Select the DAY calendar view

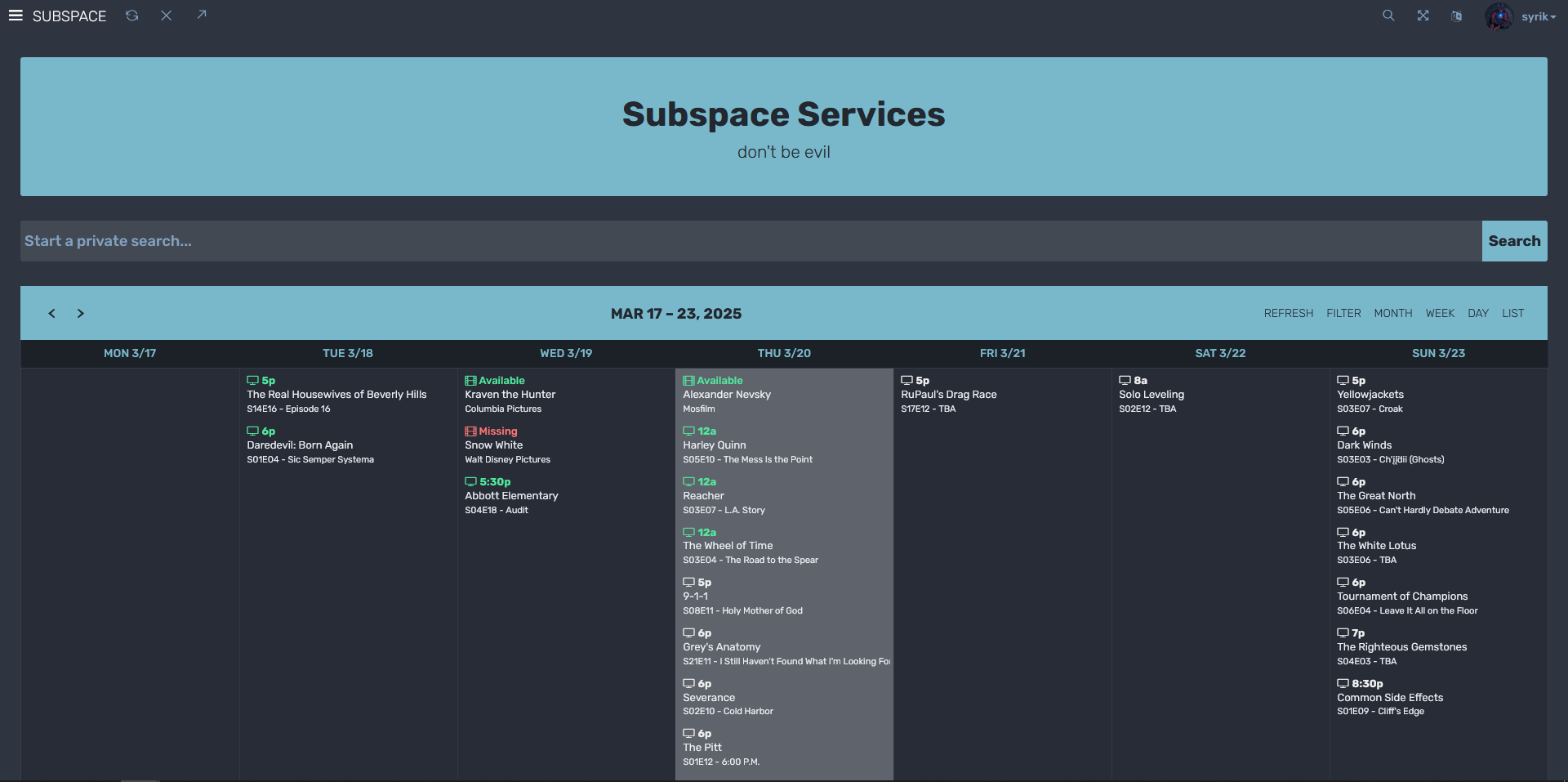tap(1478, 313)
